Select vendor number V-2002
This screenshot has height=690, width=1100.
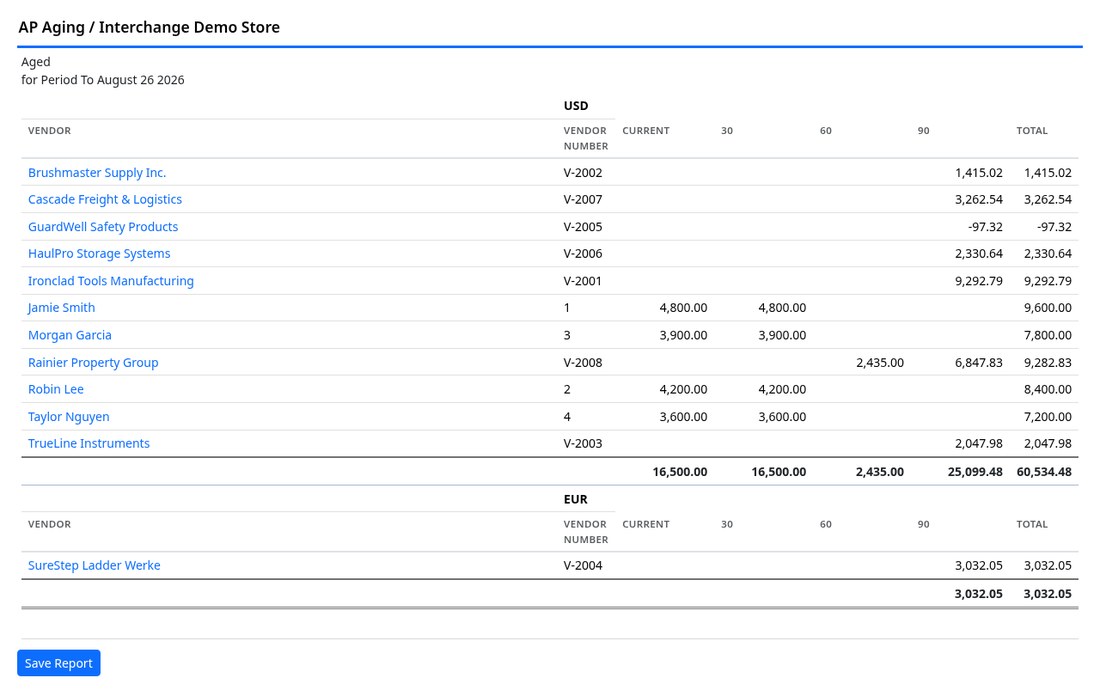583,172
